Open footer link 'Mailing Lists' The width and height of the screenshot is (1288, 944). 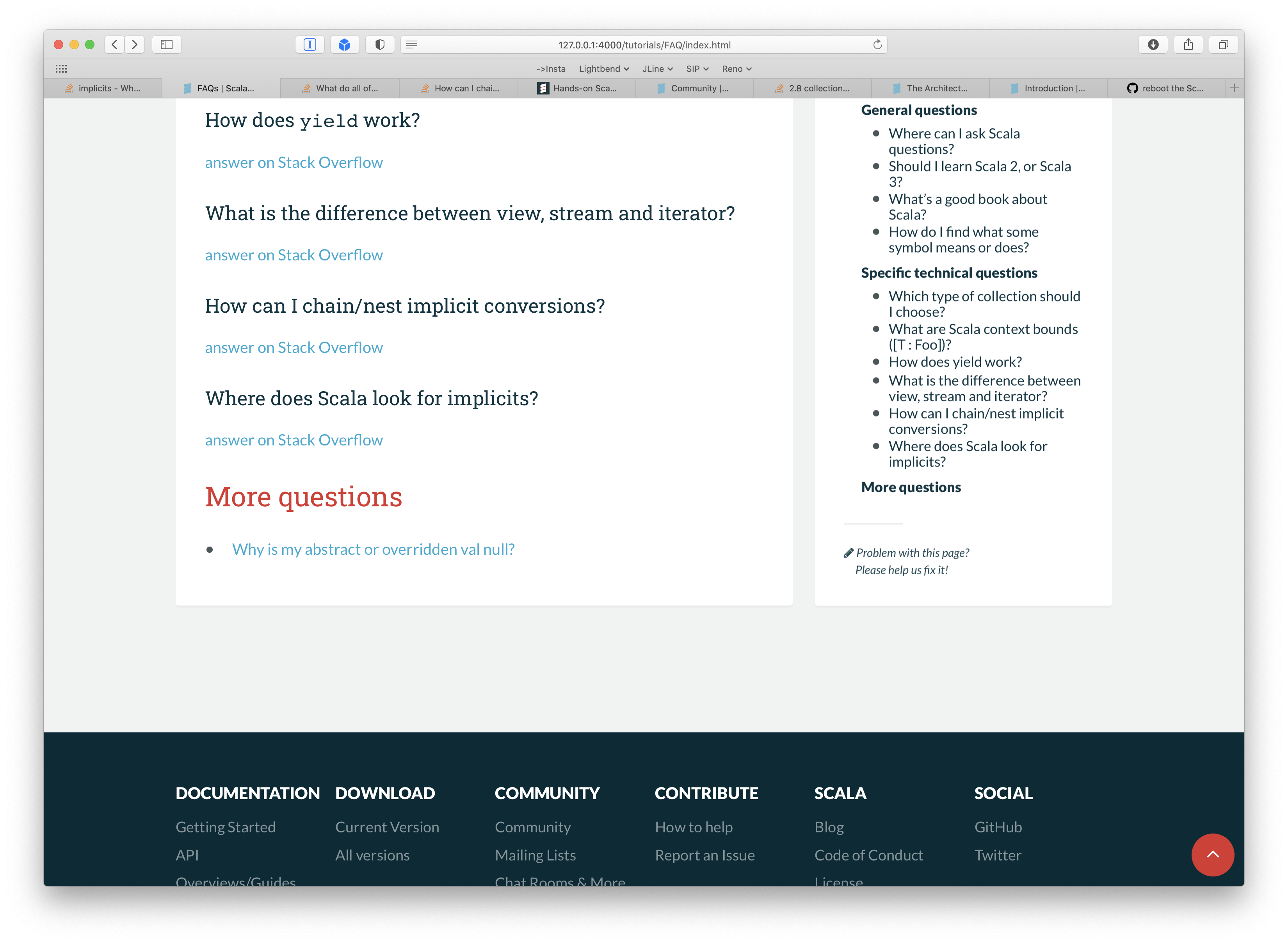[535, 855]
